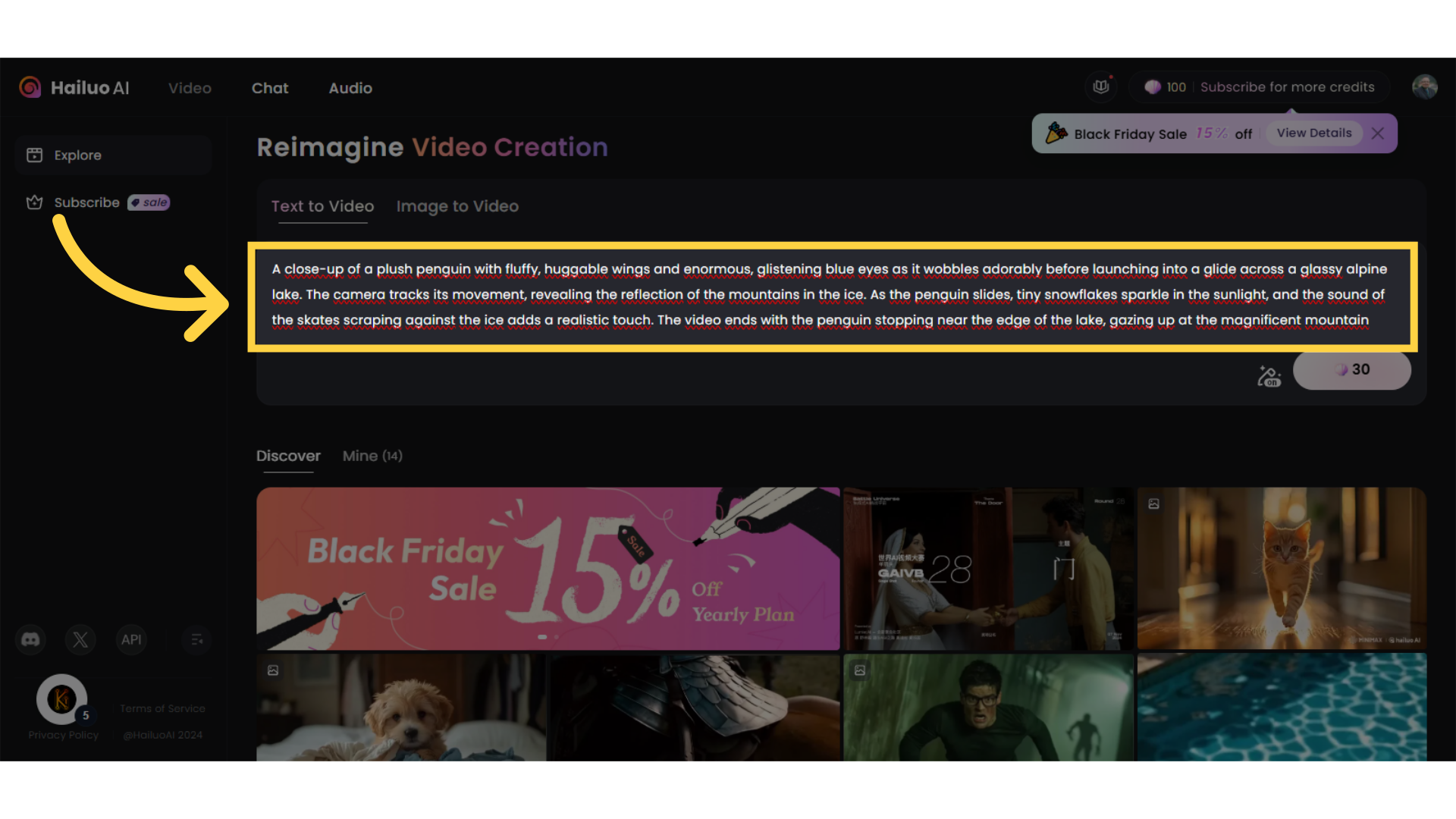The width and height of the screenshot is (1456, 819).
Task: Click the circular K avatar badge
Action: (x=62, y=699)
